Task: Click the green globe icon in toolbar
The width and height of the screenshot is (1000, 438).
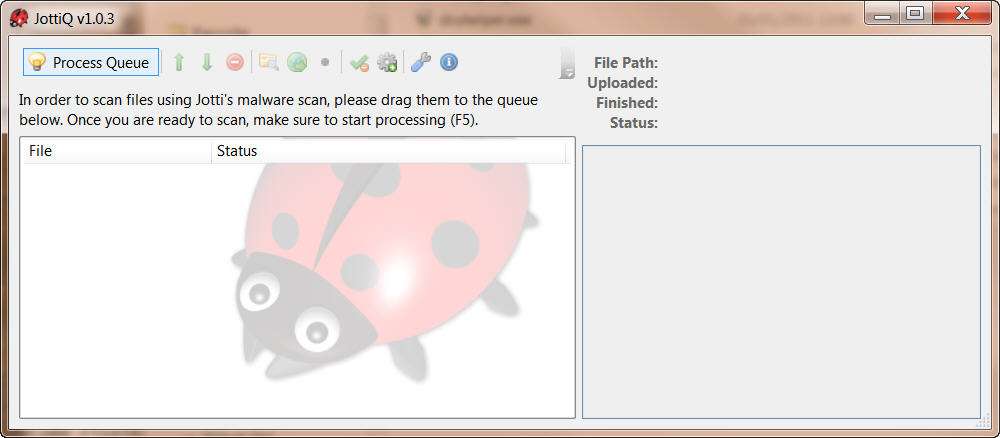Action: point(297,62)
